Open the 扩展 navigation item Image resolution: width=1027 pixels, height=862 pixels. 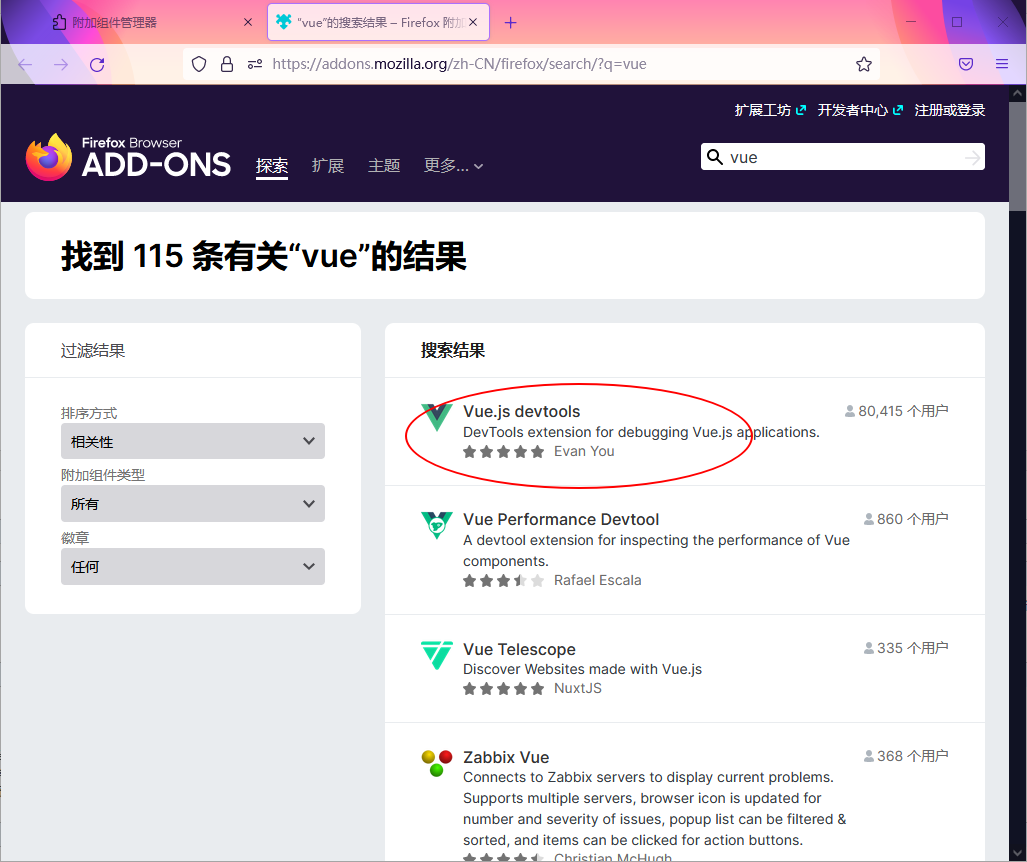click(x=328, y=166)
